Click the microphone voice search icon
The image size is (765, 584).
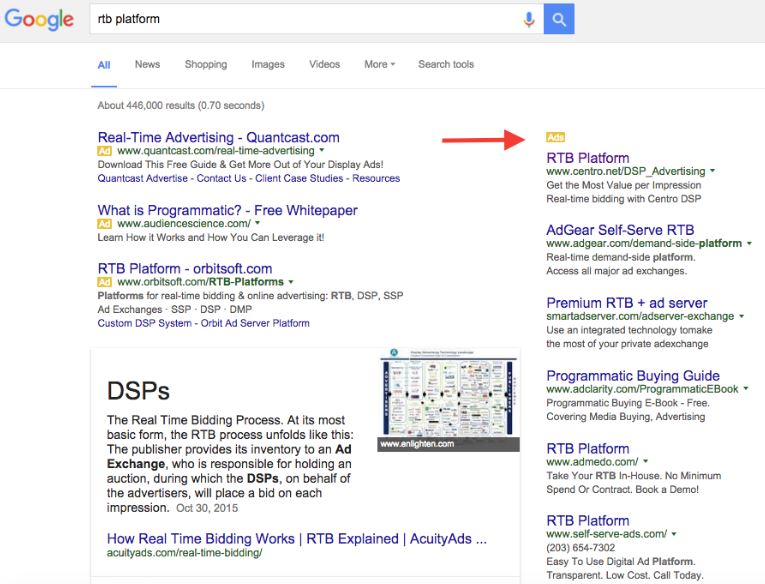(x=529, y=19)
